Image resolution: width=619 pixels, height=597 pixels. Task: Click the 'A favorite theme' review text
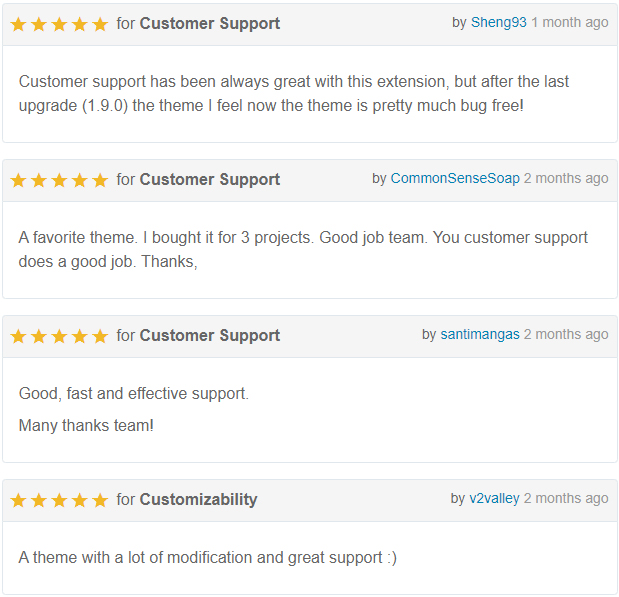point(303,250)
